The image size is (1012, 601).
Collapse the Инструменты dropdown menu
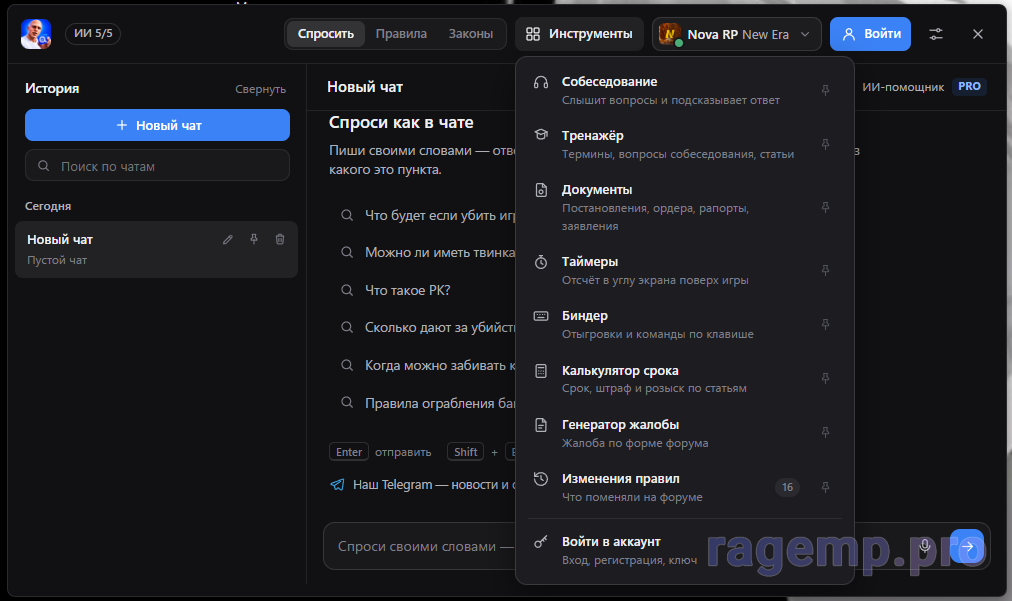click(x=580, y=34)
